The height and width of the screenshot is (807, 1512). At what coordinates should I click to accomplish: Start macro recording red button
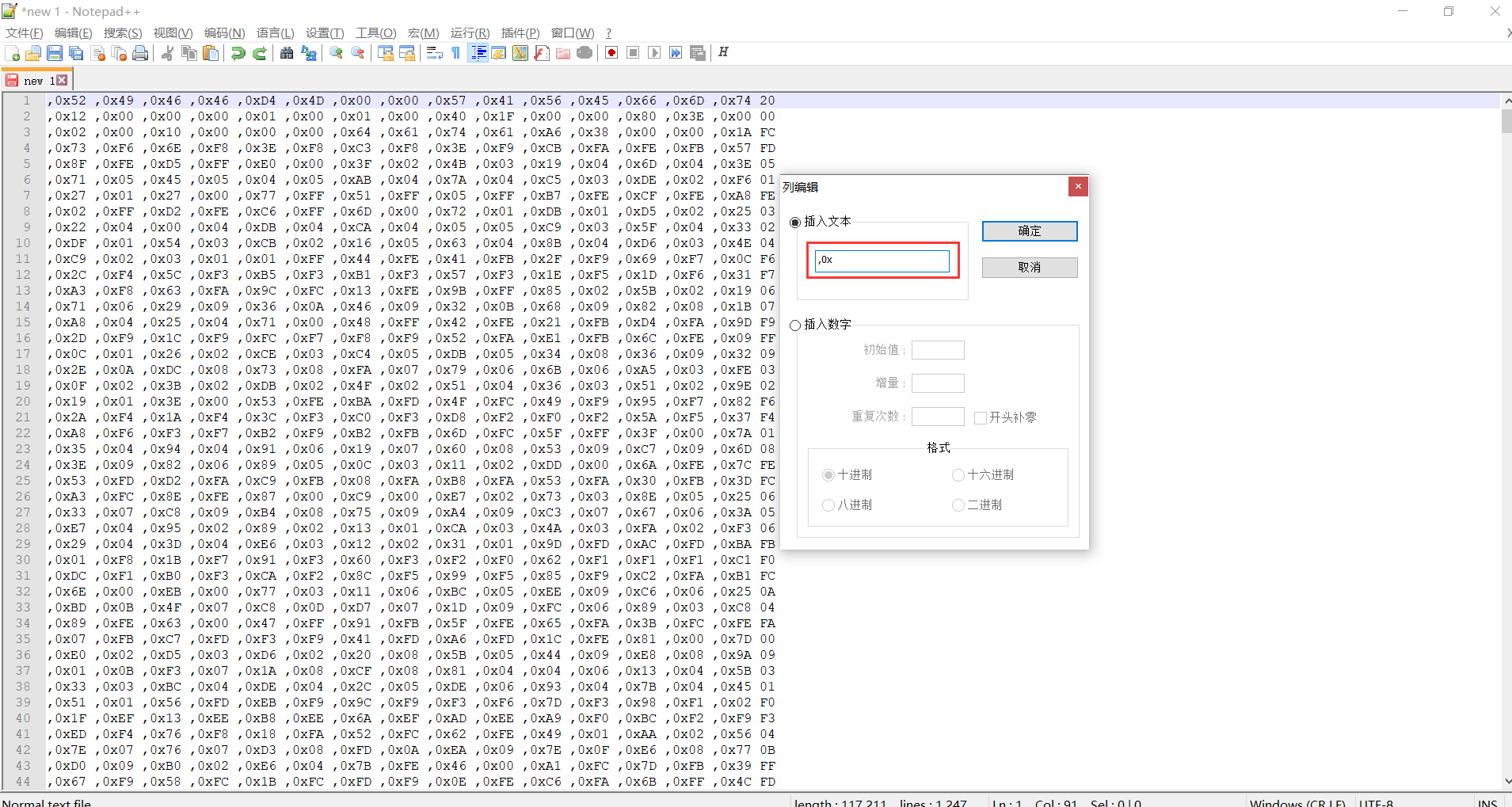pos(611,53)
